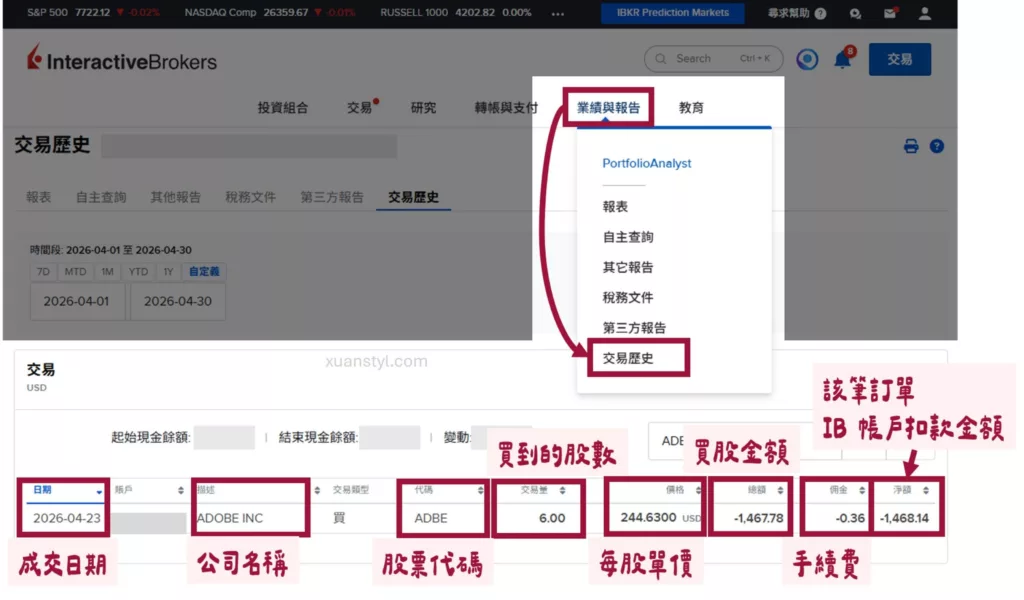Open IBKR Prediction Markets
This screenshot has width=1024, height=600.
[672, 12]
